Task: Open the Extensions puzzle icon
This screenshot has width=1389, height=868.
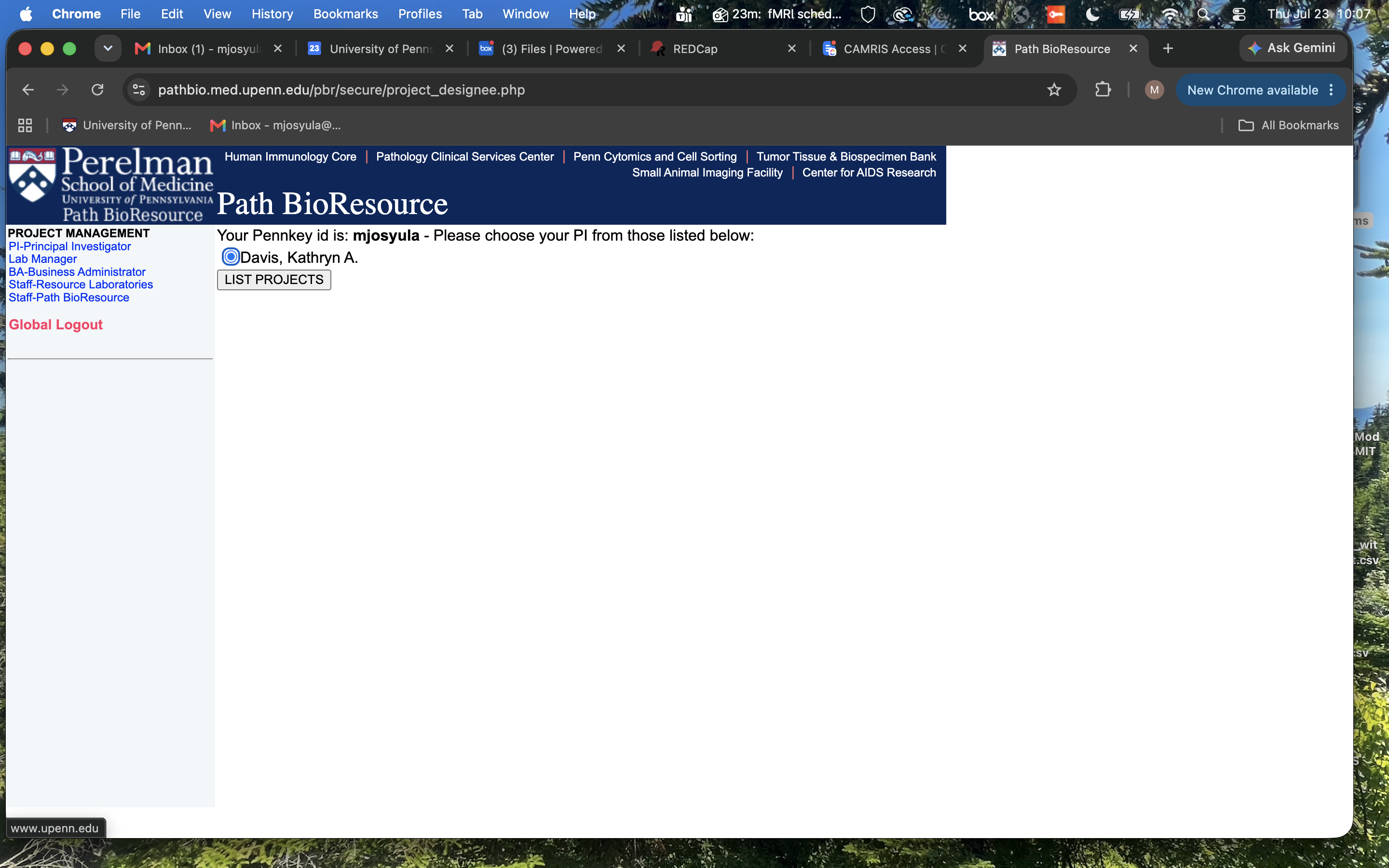Action: pos(1103,90)
